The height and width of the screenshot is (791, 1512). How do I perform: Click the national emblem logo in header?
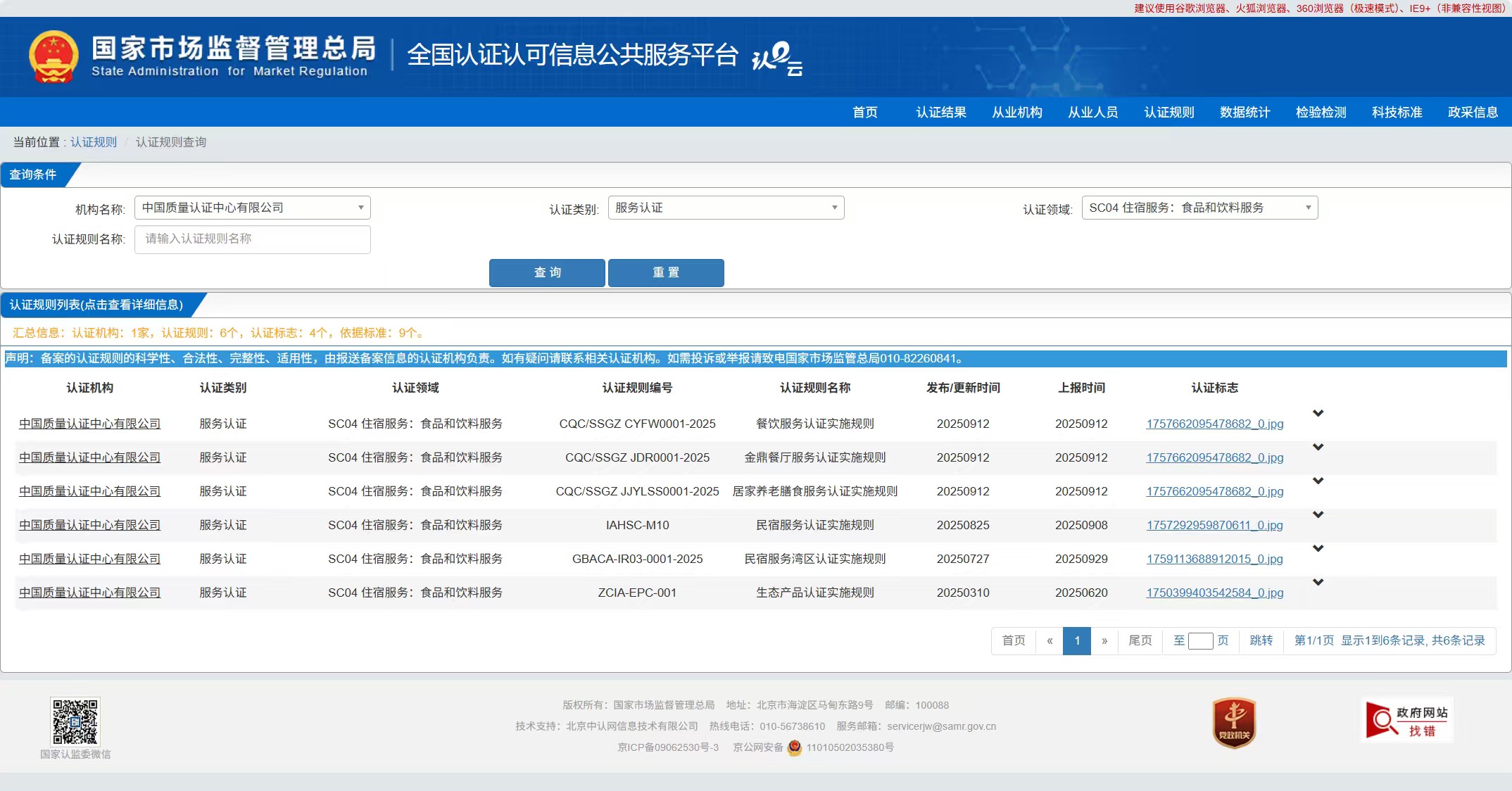53,56
